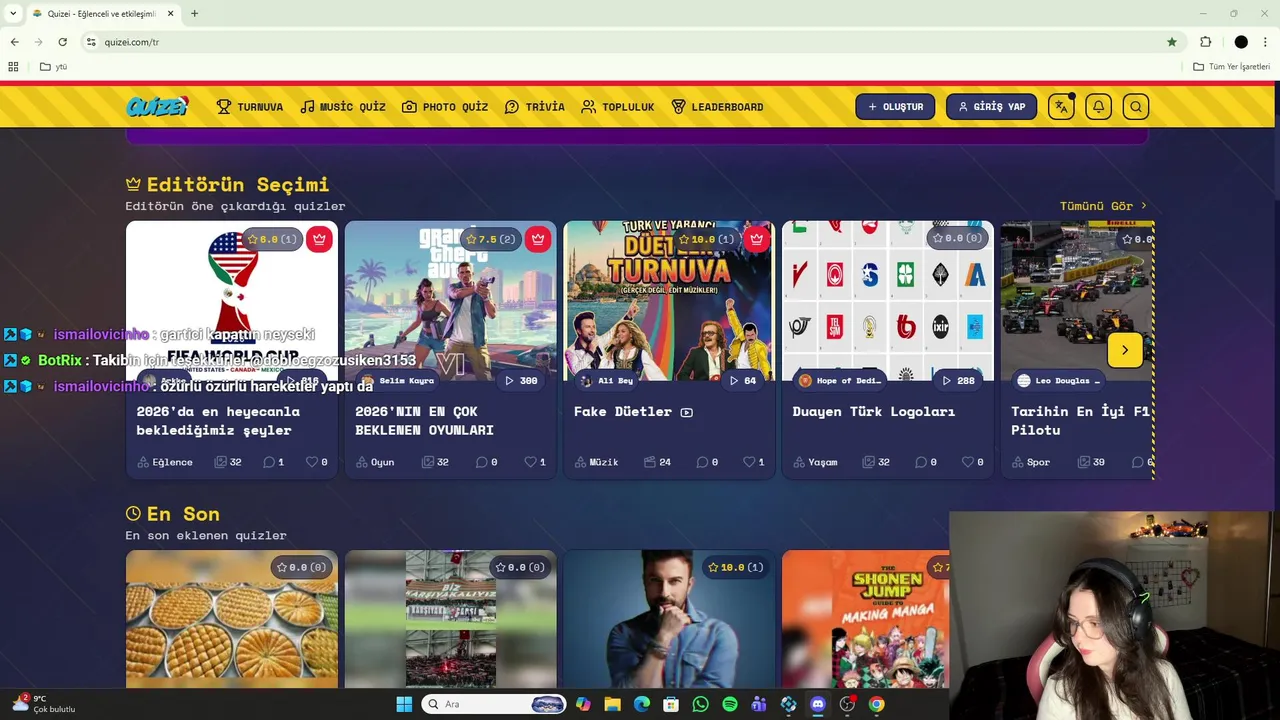Screen dimensions: 1280x720
Task: Open the Photo Quiz menu
Action: (x=445, y=107)
